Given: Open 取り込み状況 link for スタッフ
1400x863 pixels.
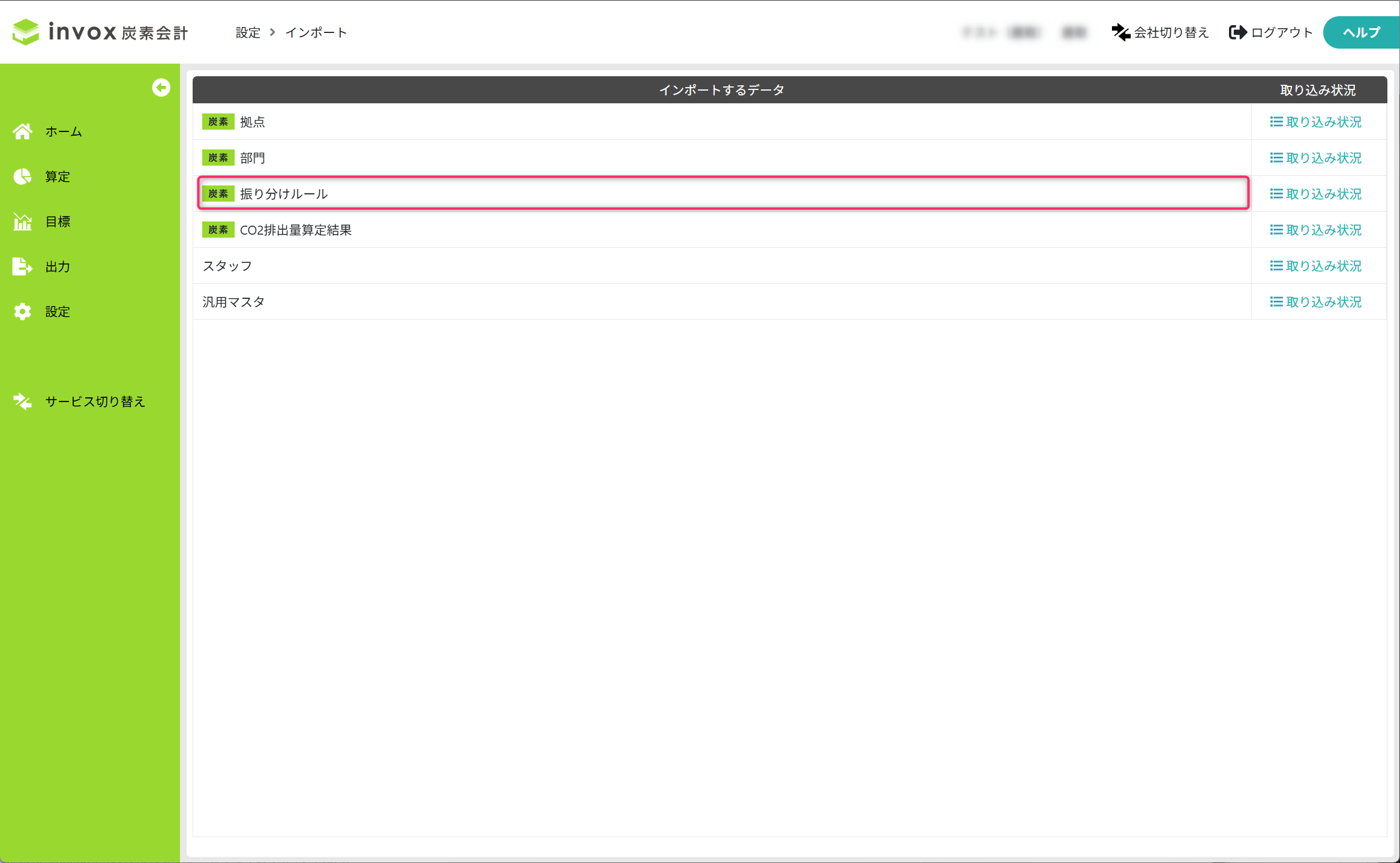Looking at the screenshot, I should [1316, 266].
